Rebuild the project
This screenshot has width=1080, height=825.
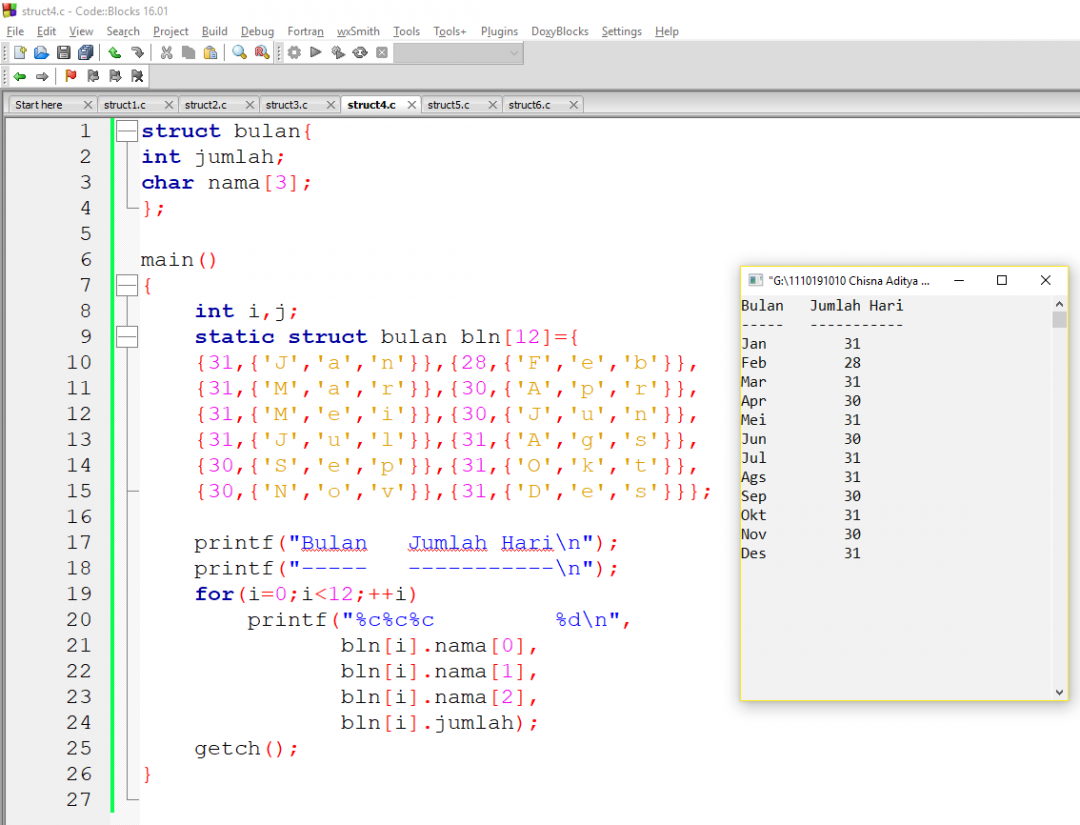click(x=360, y=52)
